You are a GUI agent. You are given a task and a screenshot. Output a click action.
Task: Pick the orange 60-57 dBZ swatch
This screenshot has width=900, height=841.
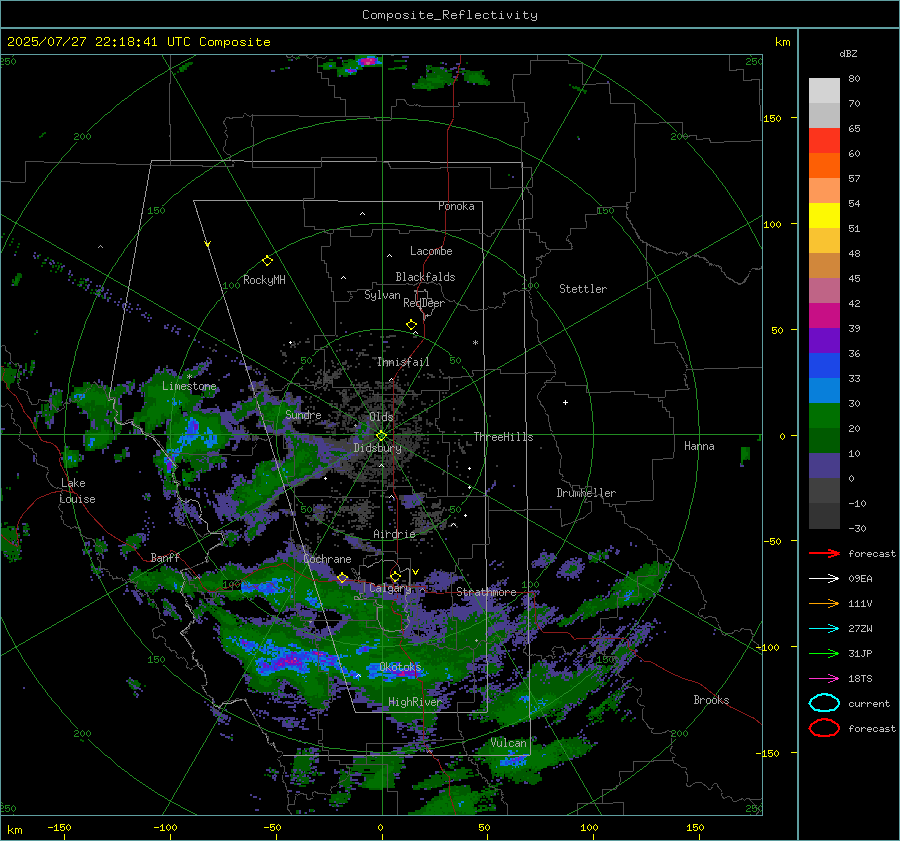click(824, 166)
